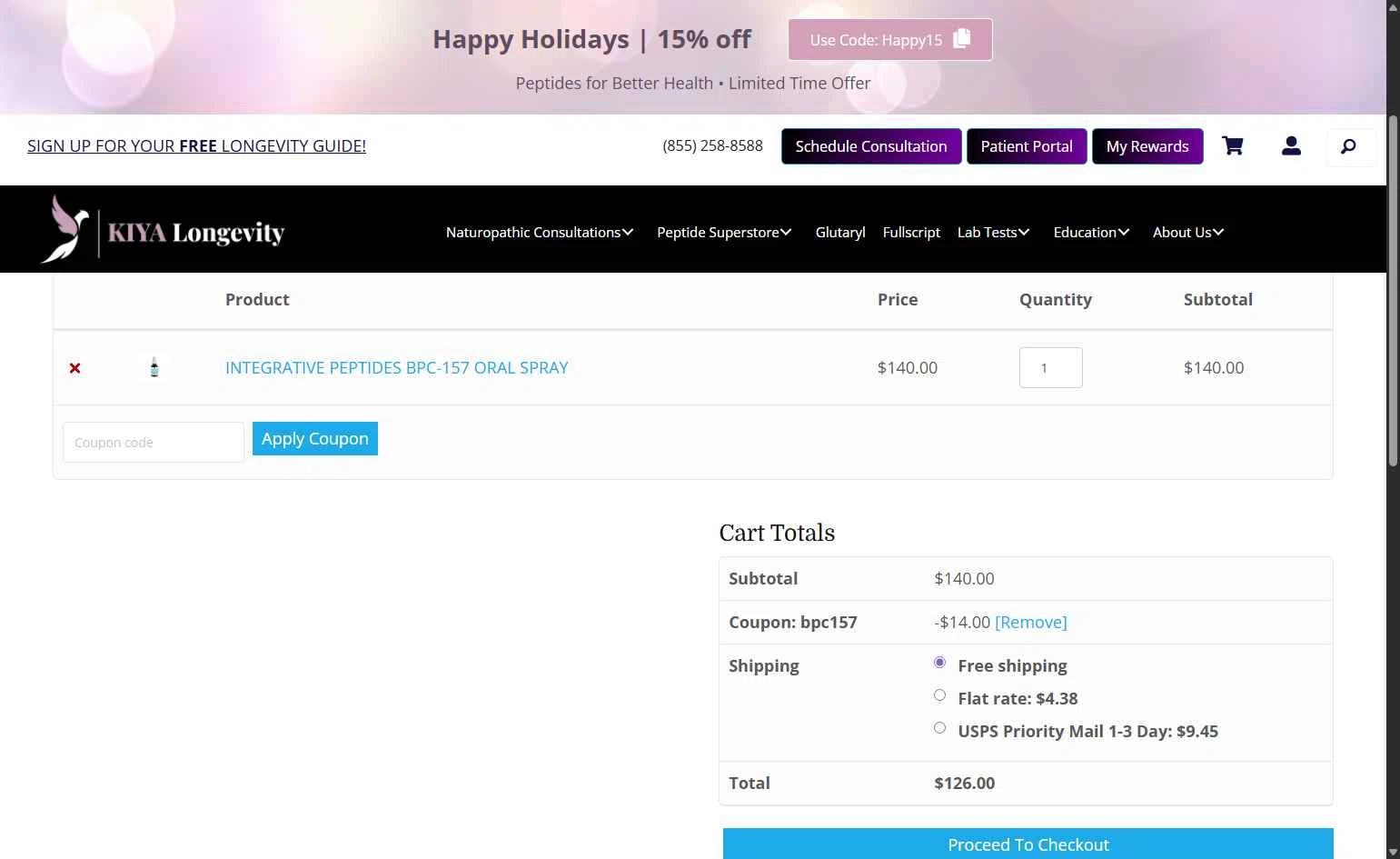The image size is (1400, 859).
Task: Open the BPC-157 product thumbnail
Action: (x=154, y=367)
